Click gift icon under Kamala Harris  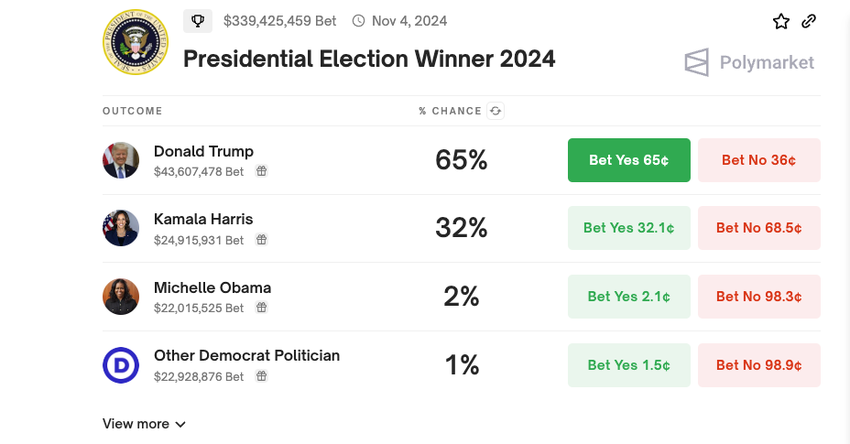pyautogui.click(x=261, y=240)
